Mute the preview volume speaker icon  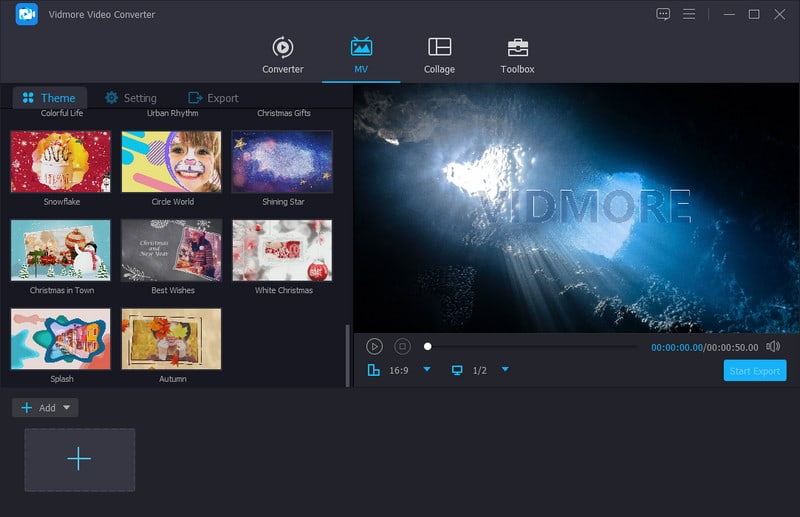[x=773, y=346]
